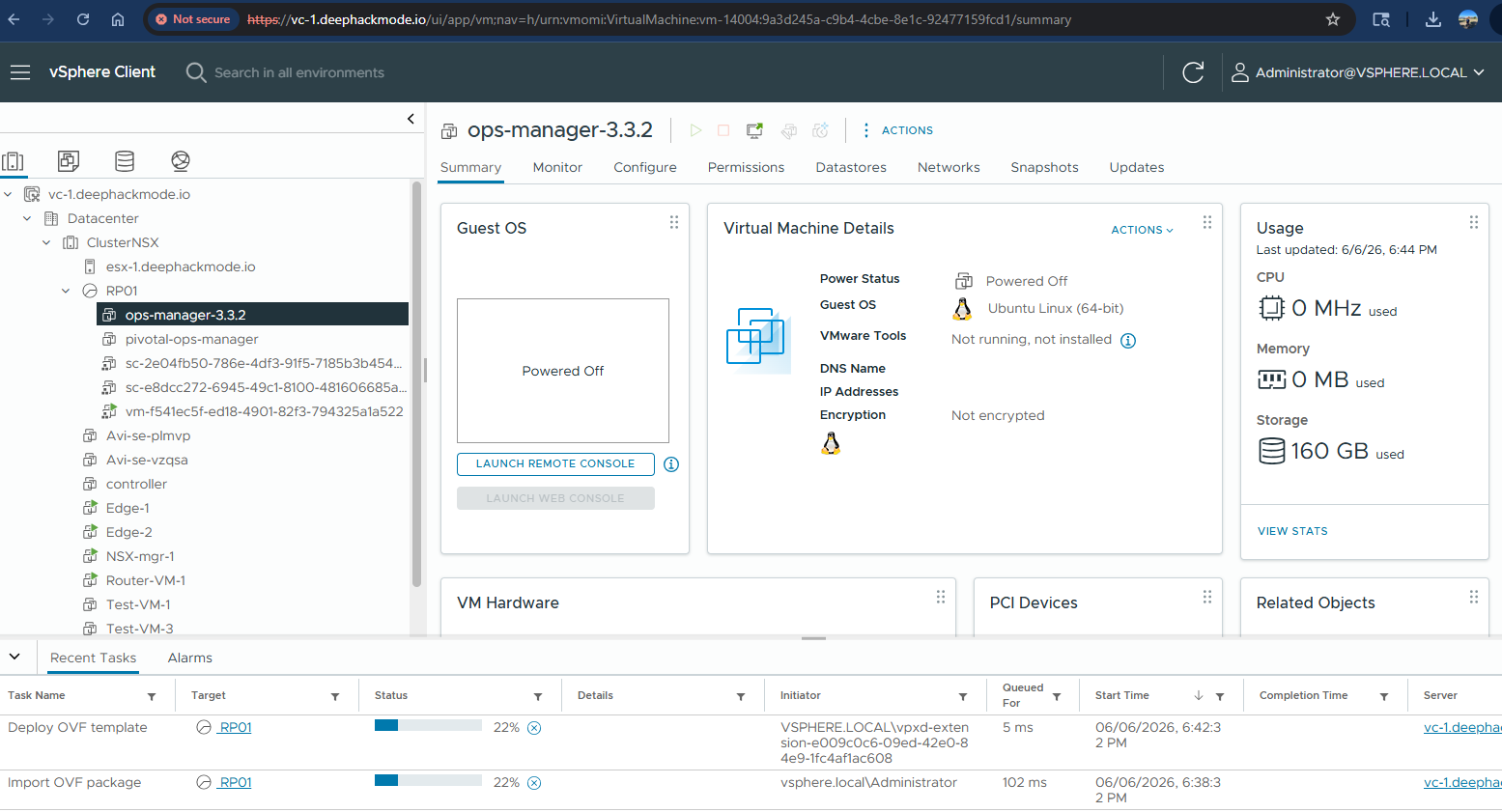Collapse vc-1.deephackmode.io tree node
Image resolution: width=1502 pixels, height=812 pixels.
coord(8,194)
